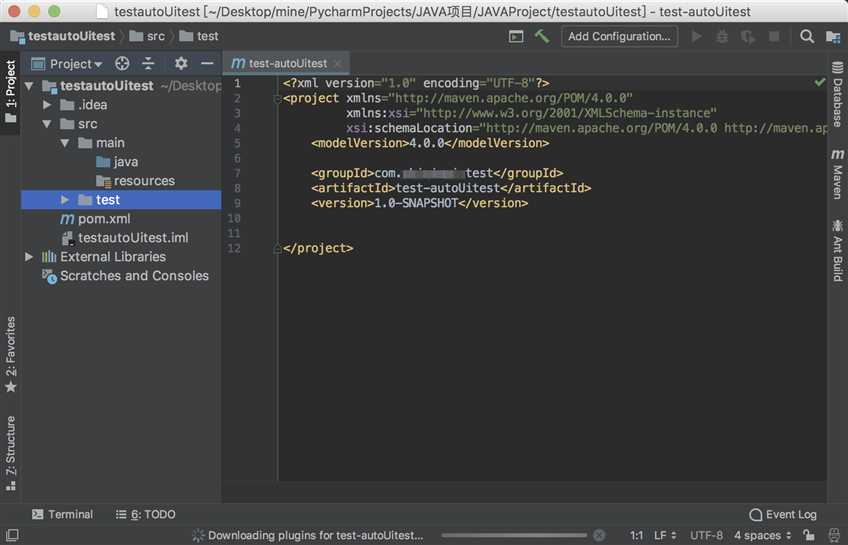Change 4 spaces indent setting

762,535
